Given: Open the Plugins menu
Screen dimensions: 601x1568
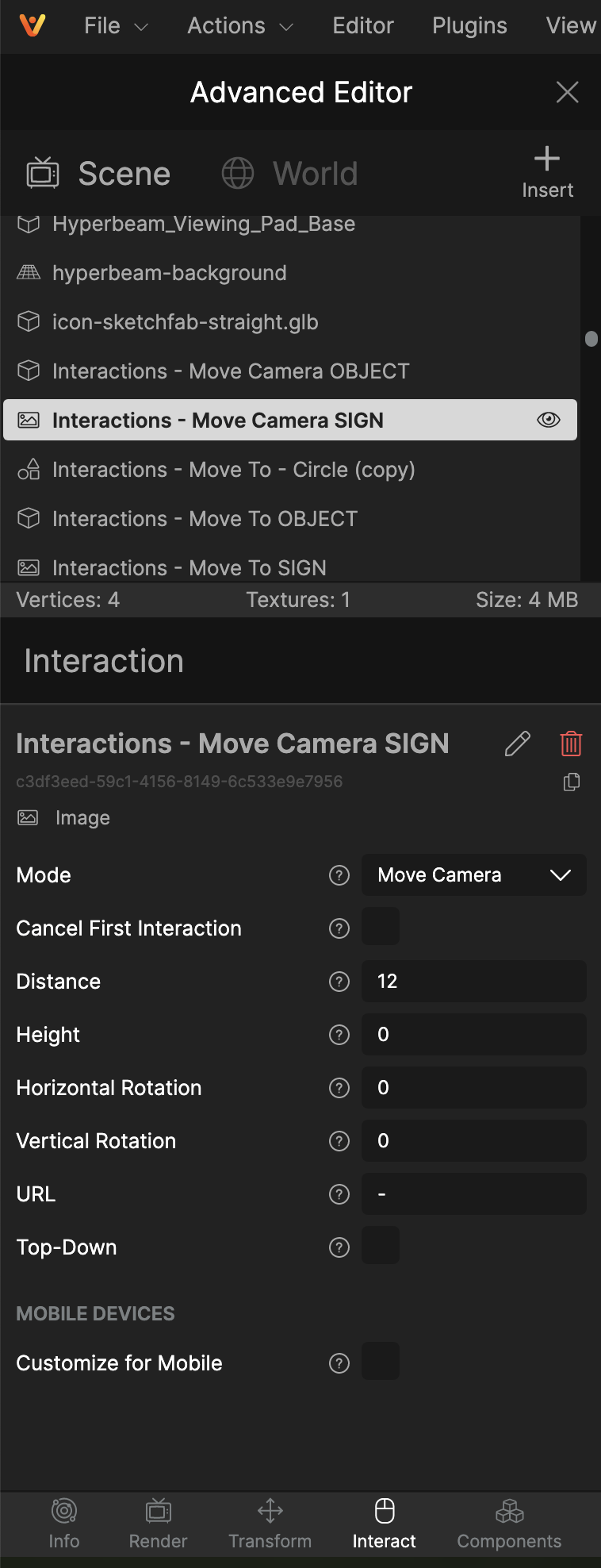Looking at the screenshot, I should click(x=469, y=26).
